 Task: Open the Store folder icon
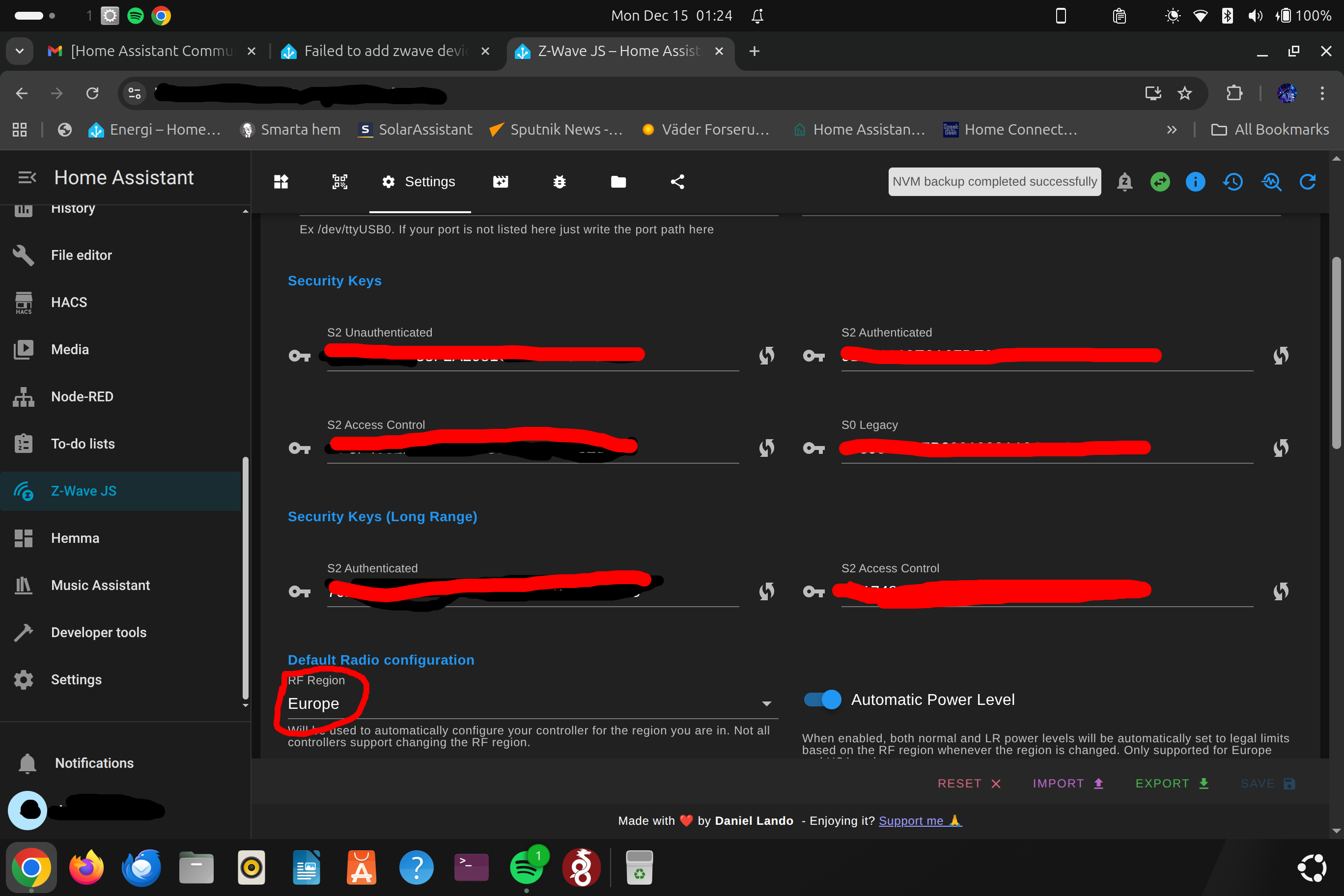pyautogui.click(x=618, y=182)
